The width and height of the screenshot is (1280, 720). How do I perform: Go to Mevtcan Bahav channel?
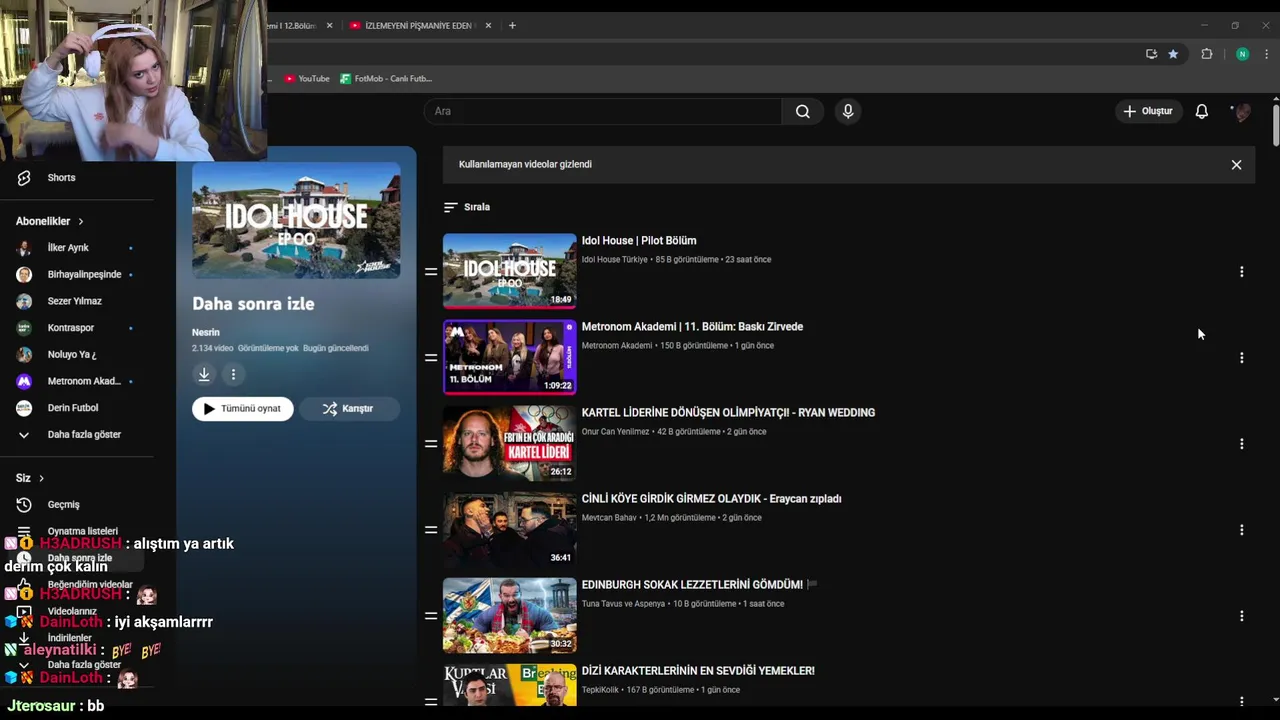coord(609,518)
